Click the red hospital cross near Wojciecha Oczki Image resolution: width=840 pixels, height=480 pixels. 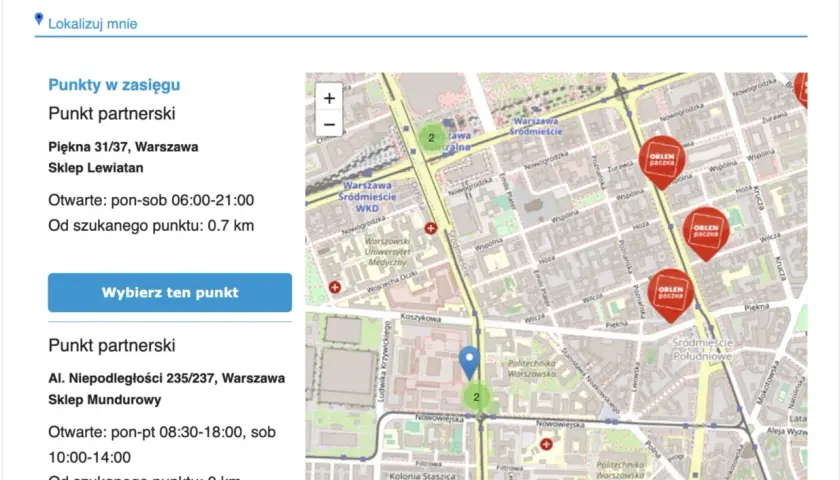[335, 287]
